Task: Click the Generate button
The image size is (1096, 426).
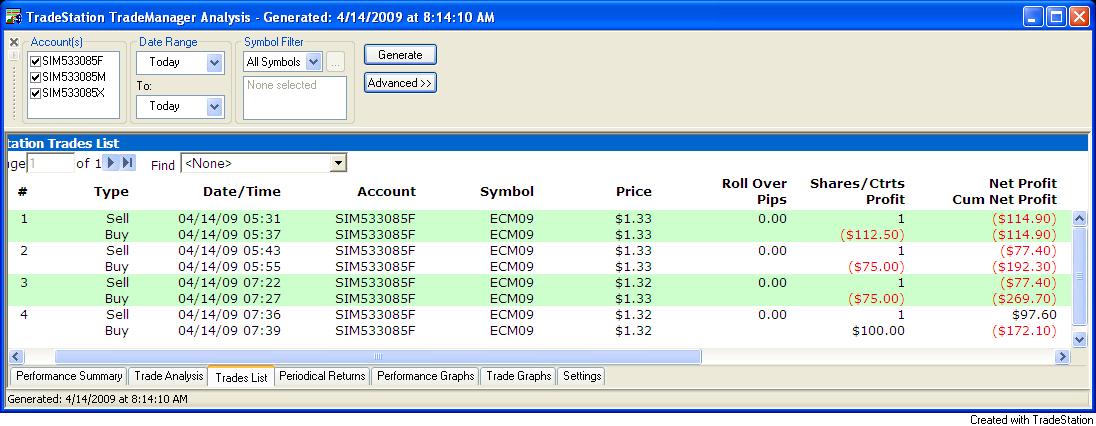Action: click(400, 55)
